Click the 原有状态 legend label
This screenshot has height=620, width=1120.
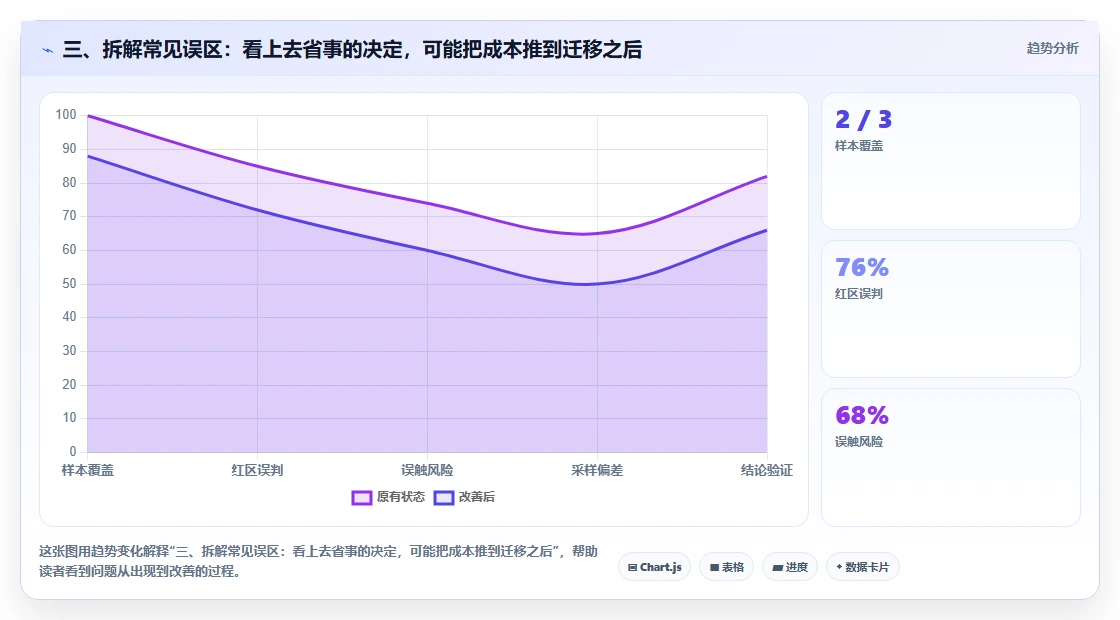(x=401, y=496)
